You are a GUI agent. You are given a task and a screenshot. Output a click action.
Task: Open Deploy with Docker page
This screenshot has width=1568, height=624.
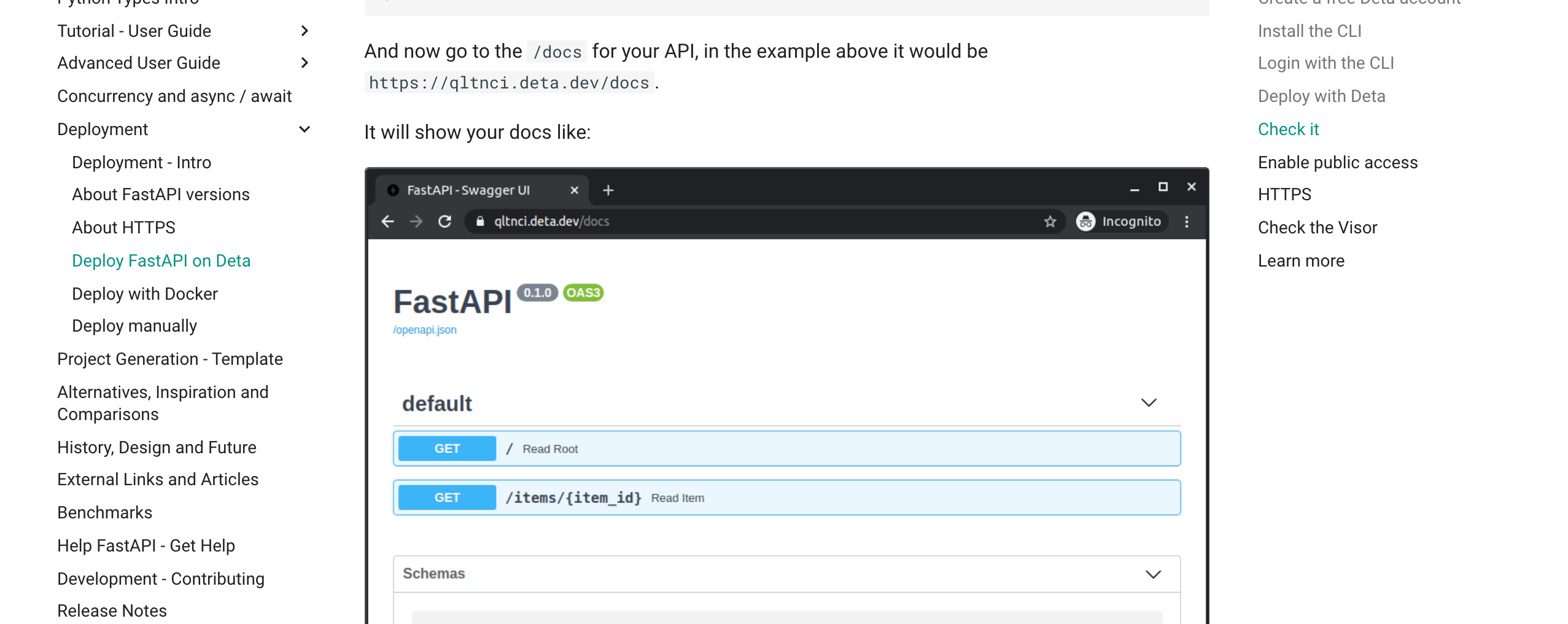[145, 294]
